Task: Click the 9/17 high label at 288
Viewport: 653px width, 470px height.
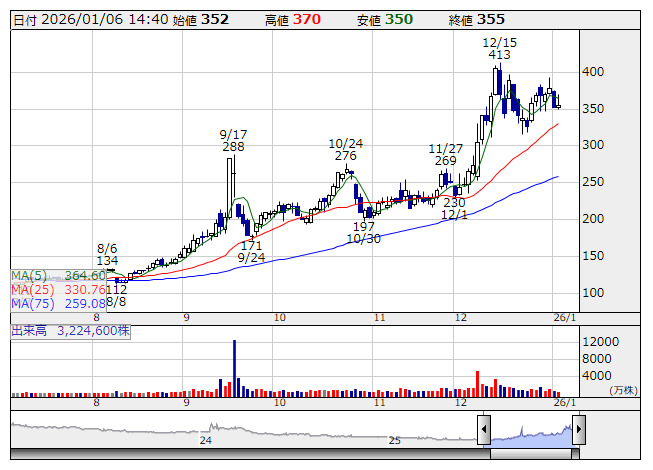Action: tap(232, 140)
